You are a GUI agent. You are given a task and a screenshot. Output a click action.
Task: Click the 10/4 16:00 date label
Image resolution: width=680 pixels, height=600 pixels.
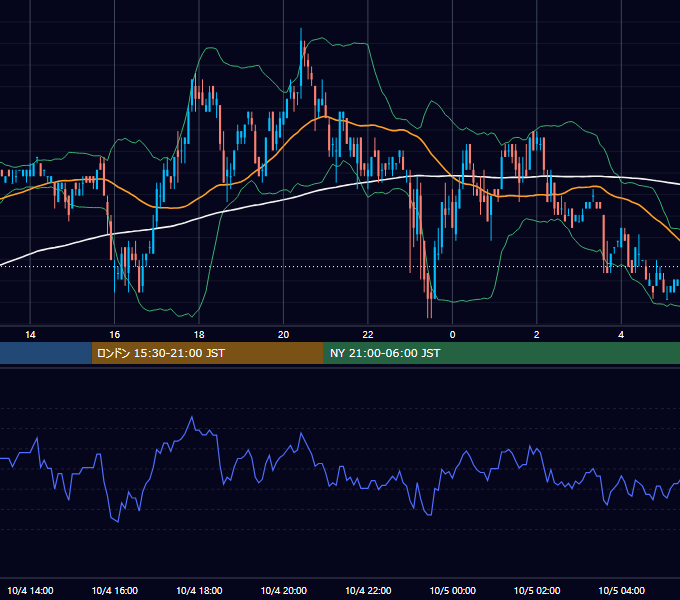114,590
